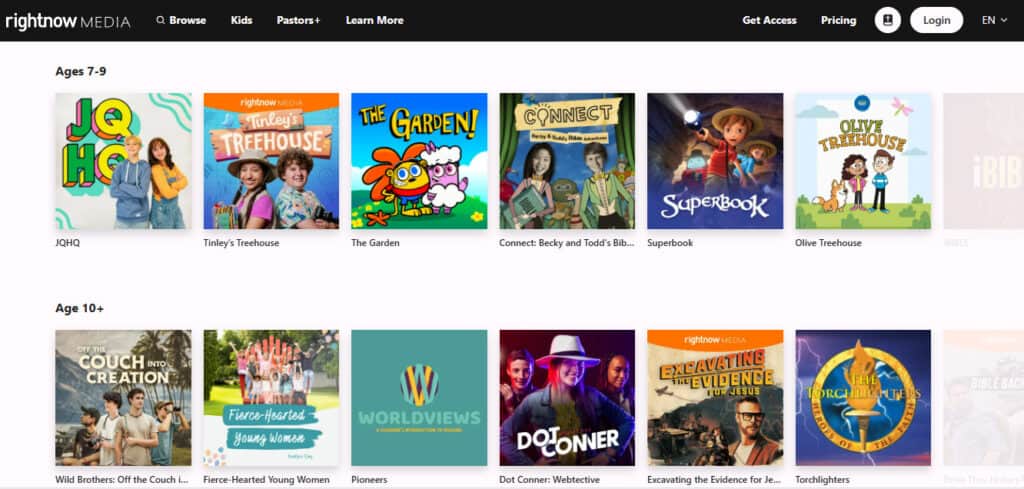Go to the Pricing page

point(839,20)
